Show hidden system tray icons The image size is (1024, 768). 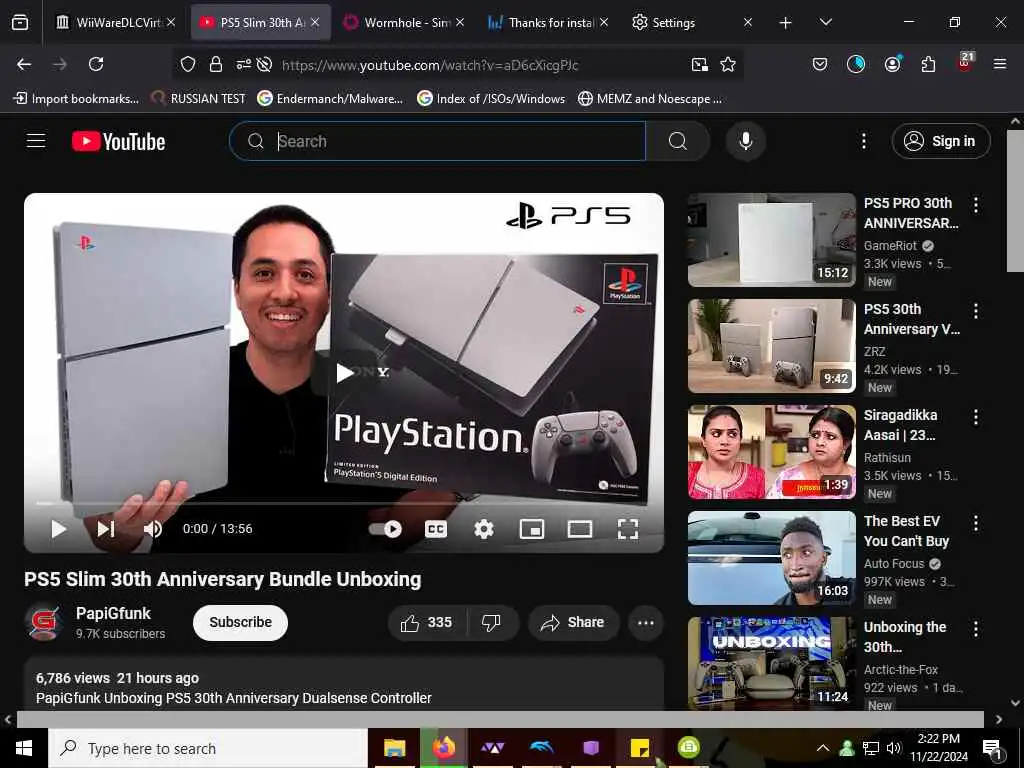click(823, 748)
